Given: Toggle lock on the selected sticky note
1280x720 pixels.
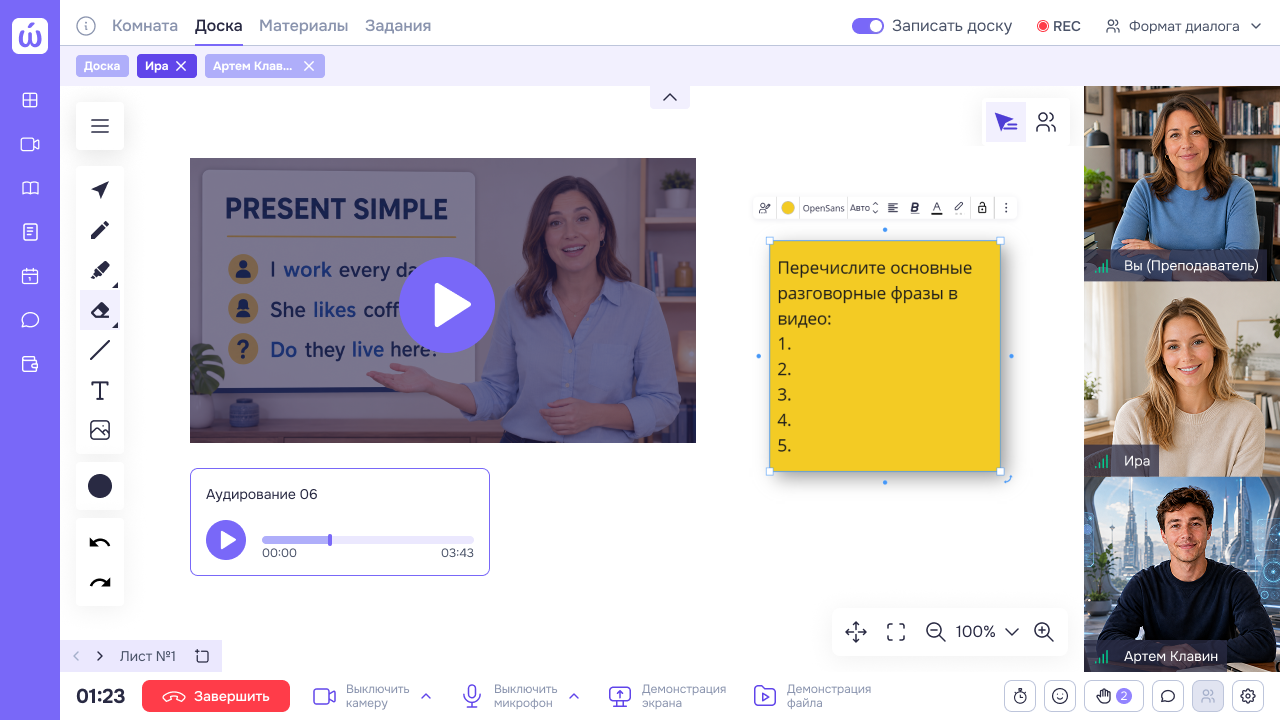Looking at the screenshot, I should point(982,208).
